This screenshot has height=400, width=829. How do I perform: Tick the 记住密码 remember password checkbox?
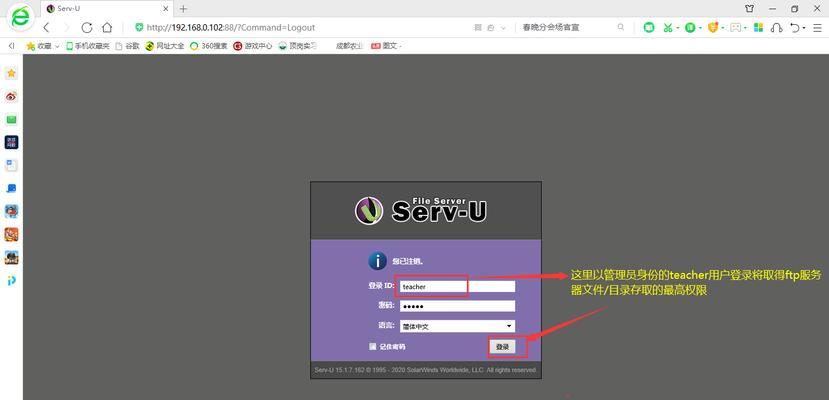372,346
